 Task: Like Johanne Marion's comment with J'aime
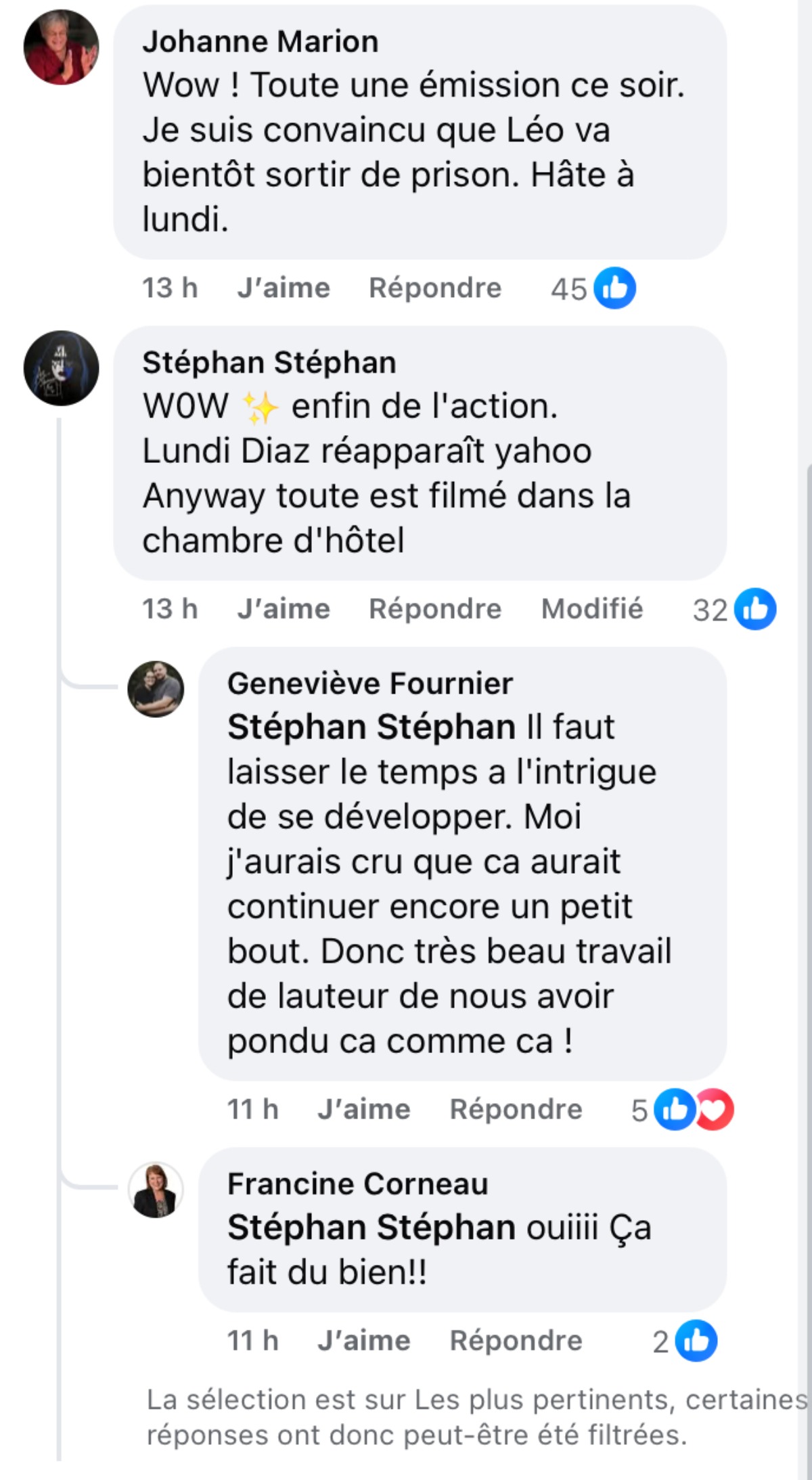pyautogui.click(x=284, y=288)
